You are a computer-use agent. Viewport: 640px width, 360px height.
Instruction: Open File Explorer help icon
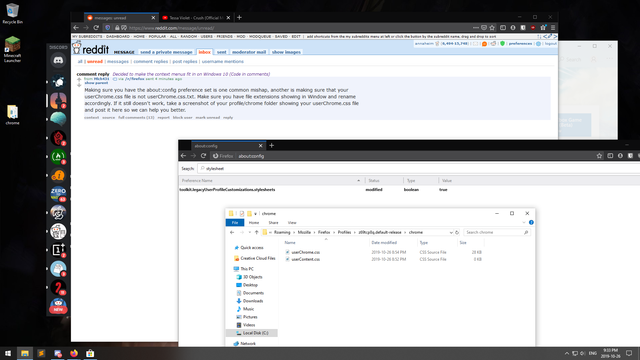(531, 222)
